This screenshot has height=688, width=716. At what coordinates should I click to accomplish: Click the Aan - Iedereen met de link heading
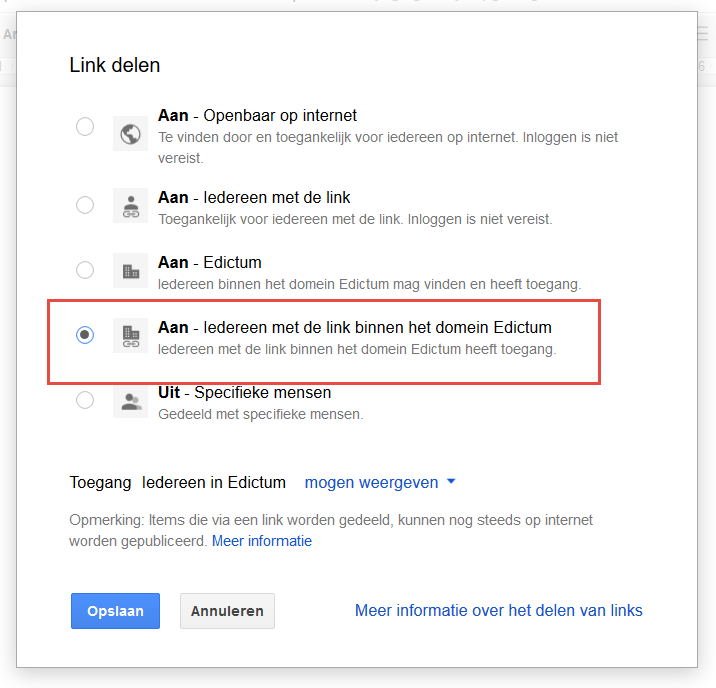coord(254,198)
